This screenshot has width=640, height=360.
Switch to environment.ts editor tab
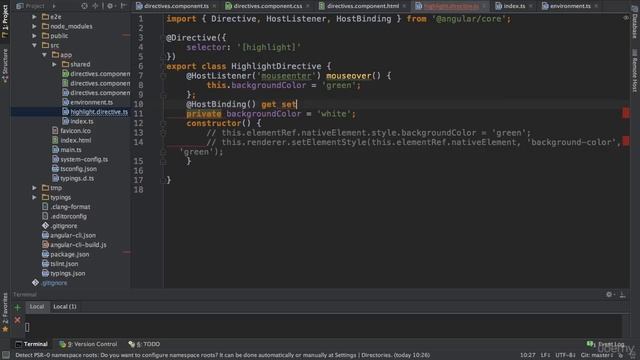(570, 6)
